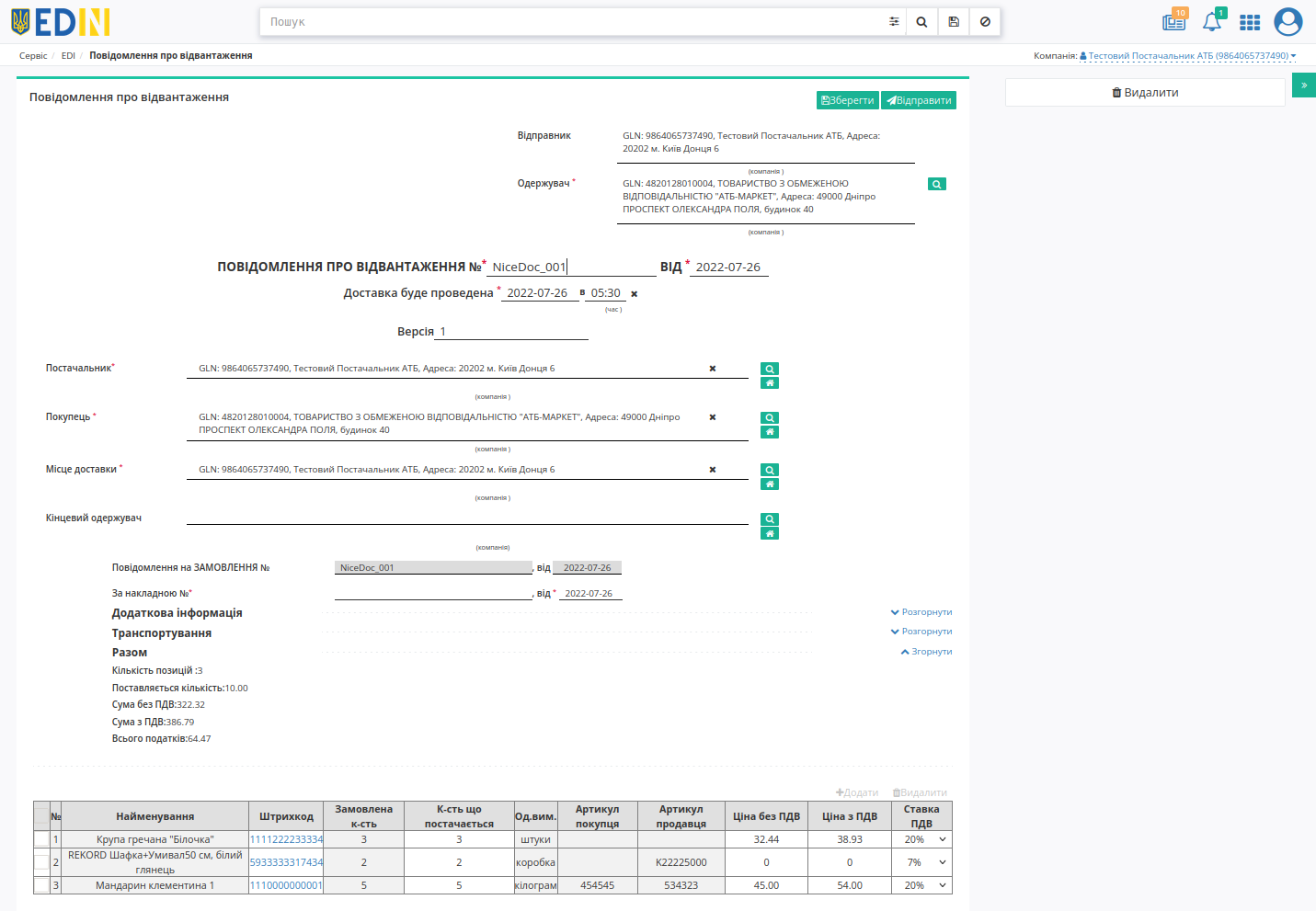
Task: Click unit cell кілограм in the table
Action: point(536,885)
